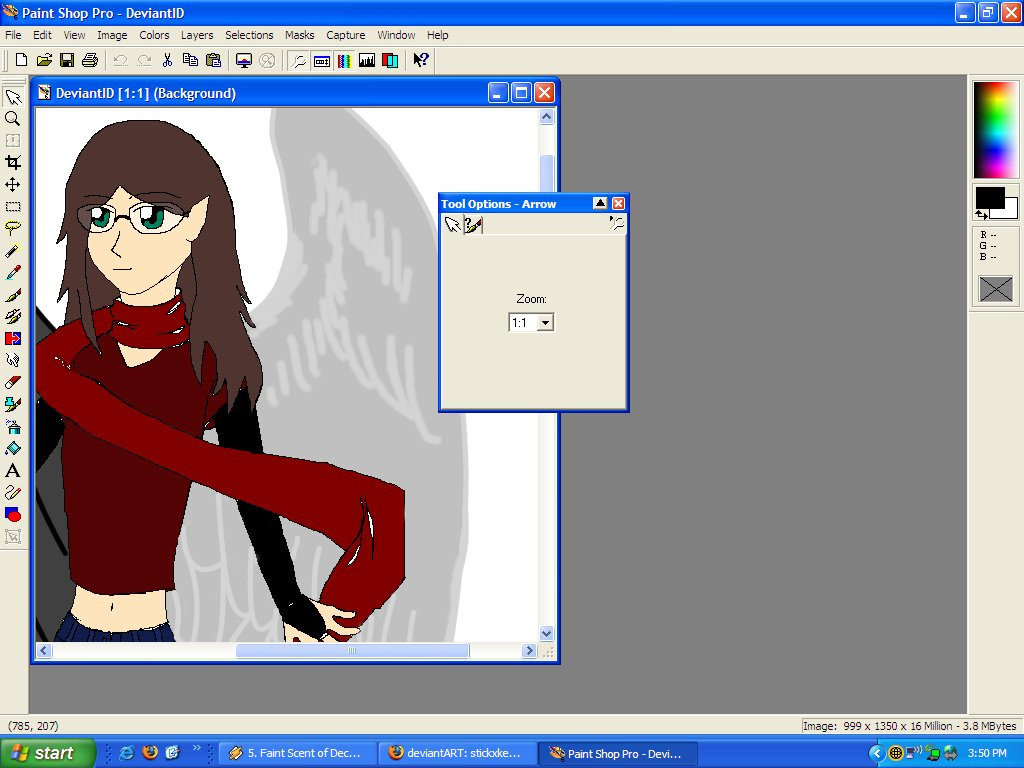Open the Layers menu

coord(197,35)
